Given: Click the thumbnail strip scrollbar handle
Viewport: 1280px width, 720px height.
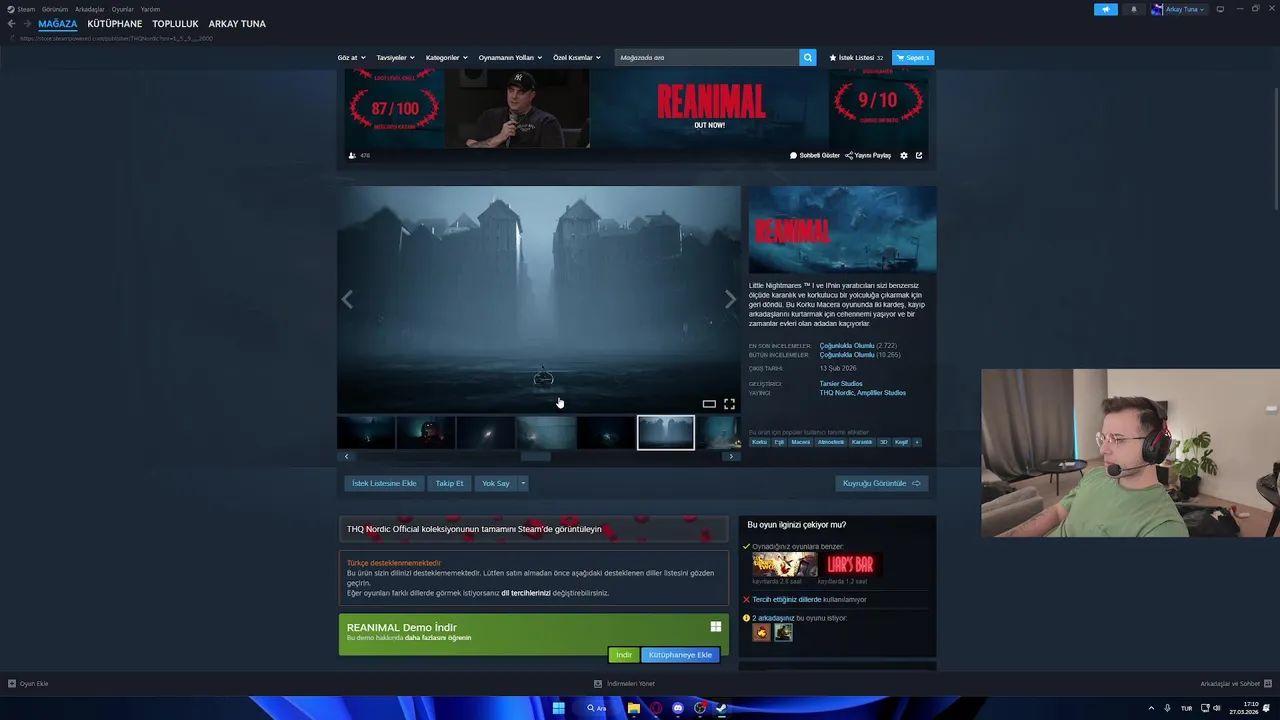Looking at the screenshot, I should [536, 456].
